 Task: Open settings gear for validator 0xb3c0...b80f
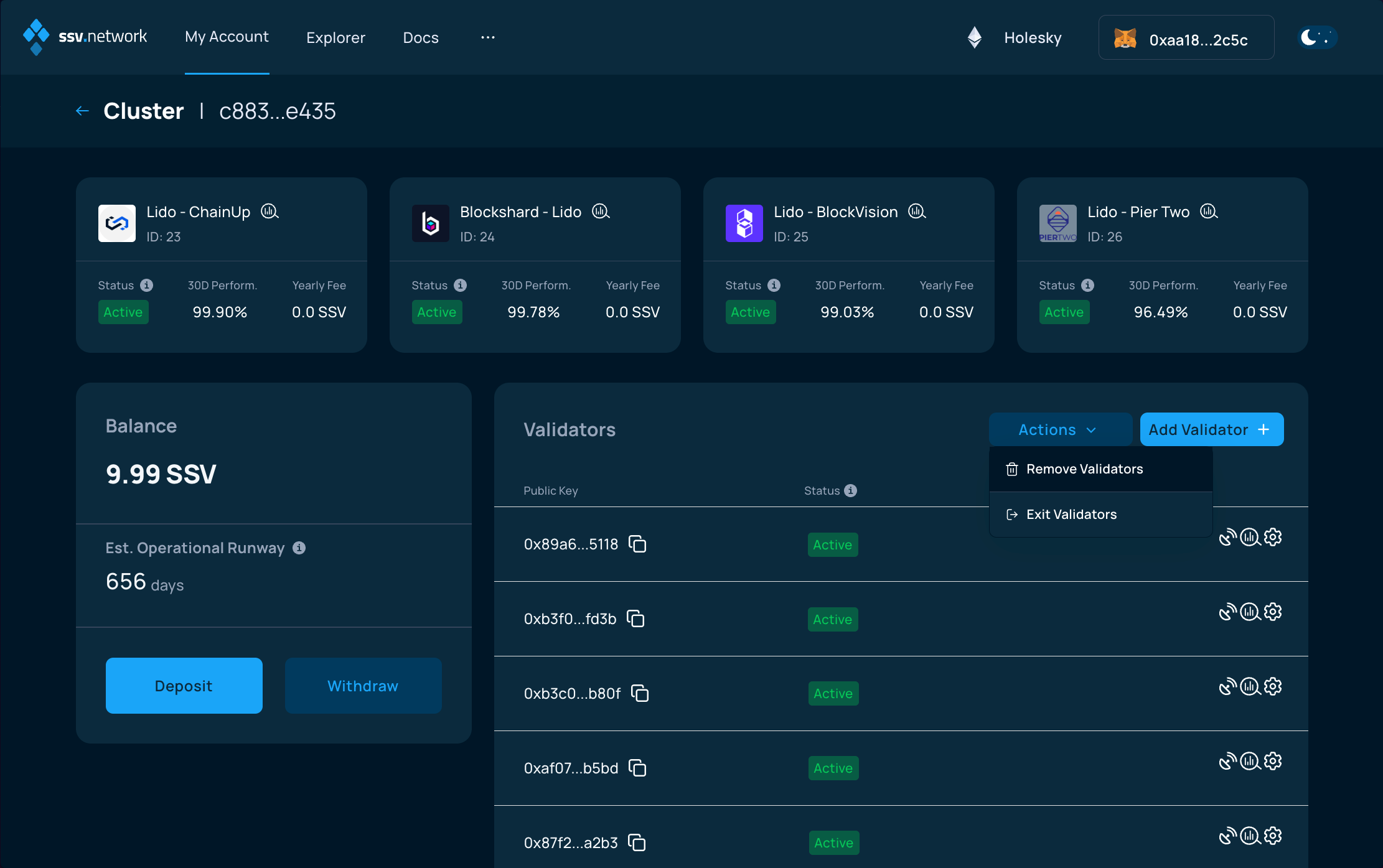click(x=1273, y=686)
